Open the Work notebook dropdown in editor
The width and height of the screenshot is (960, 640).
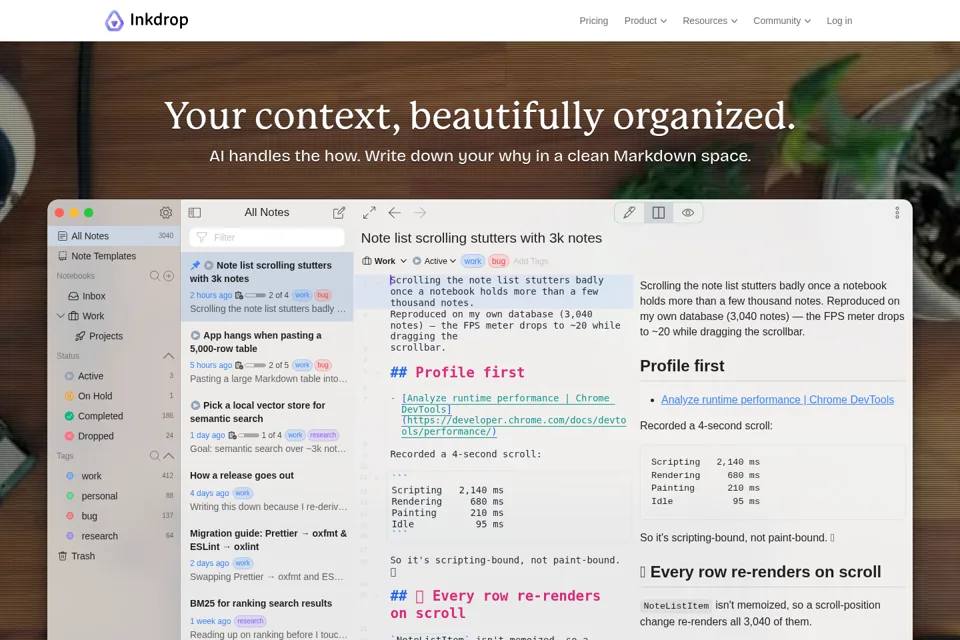384,261
